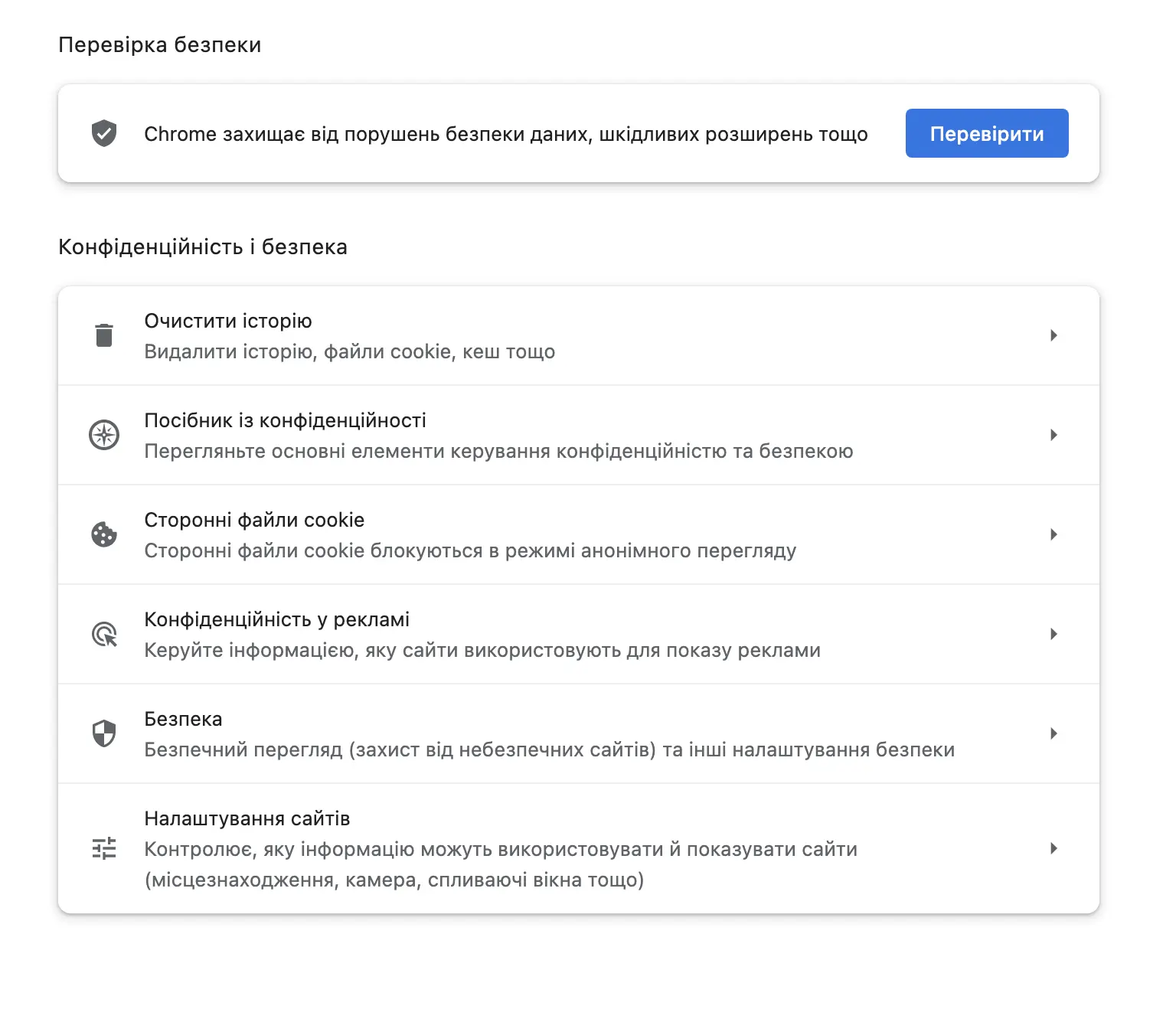Open Сторонні файли cookie title
The width and height of the screenshot is (1176, 1032).
coord(254,520)
